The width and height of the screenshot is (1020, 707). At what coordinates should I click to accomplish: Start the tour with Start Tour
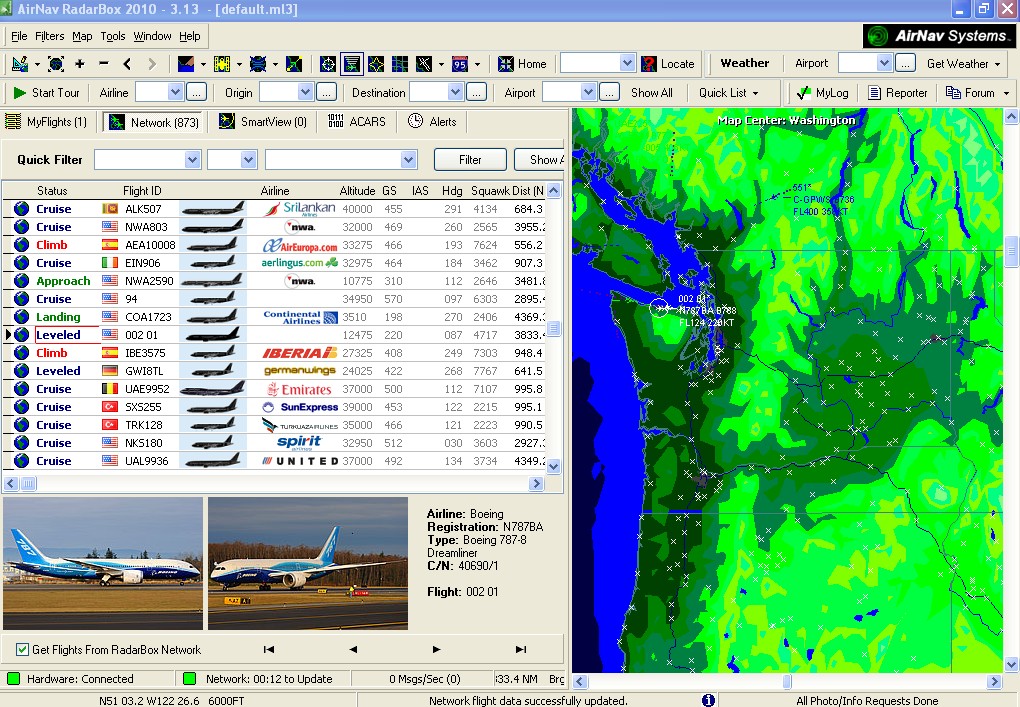[x=46, y=93]
